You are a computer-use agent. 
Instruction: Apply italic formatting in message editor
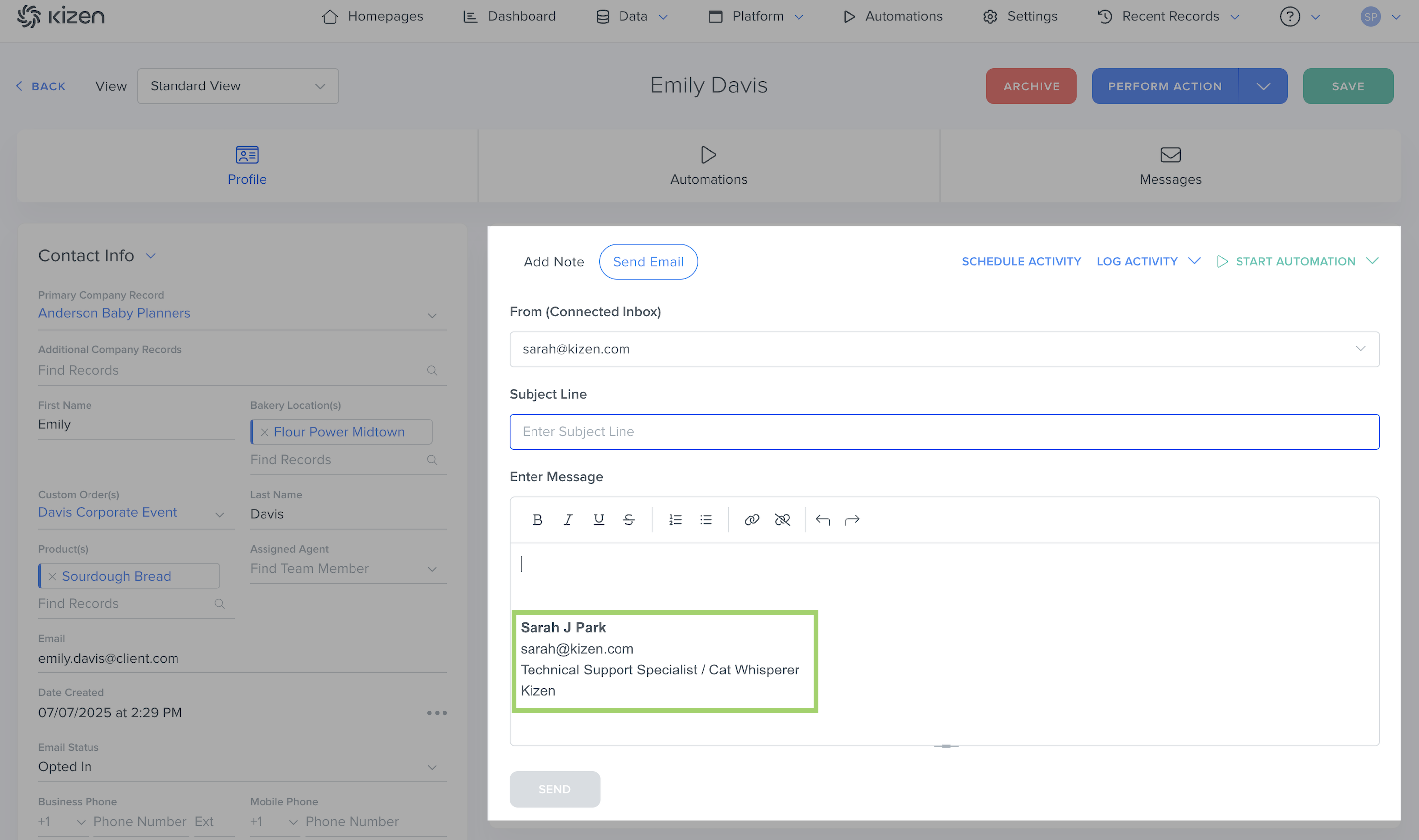point(568,519)
